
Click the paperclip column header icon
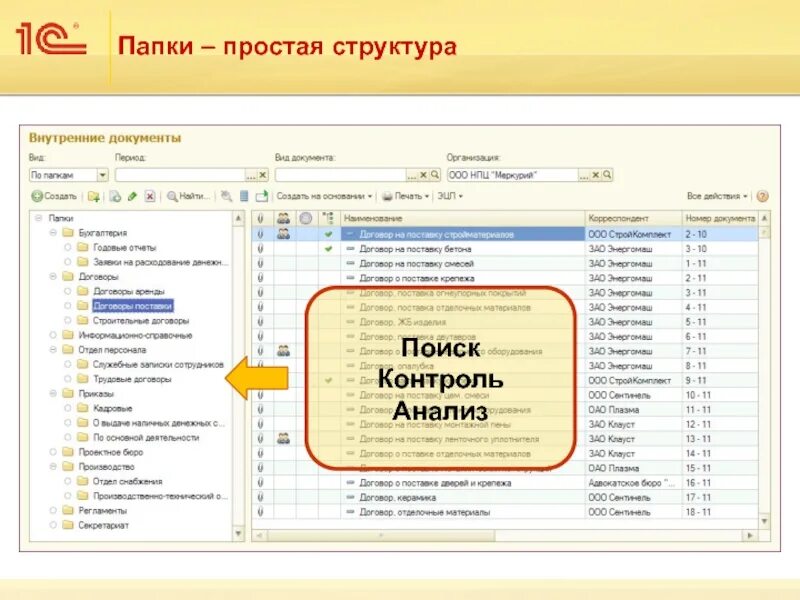tap(260, 218)
